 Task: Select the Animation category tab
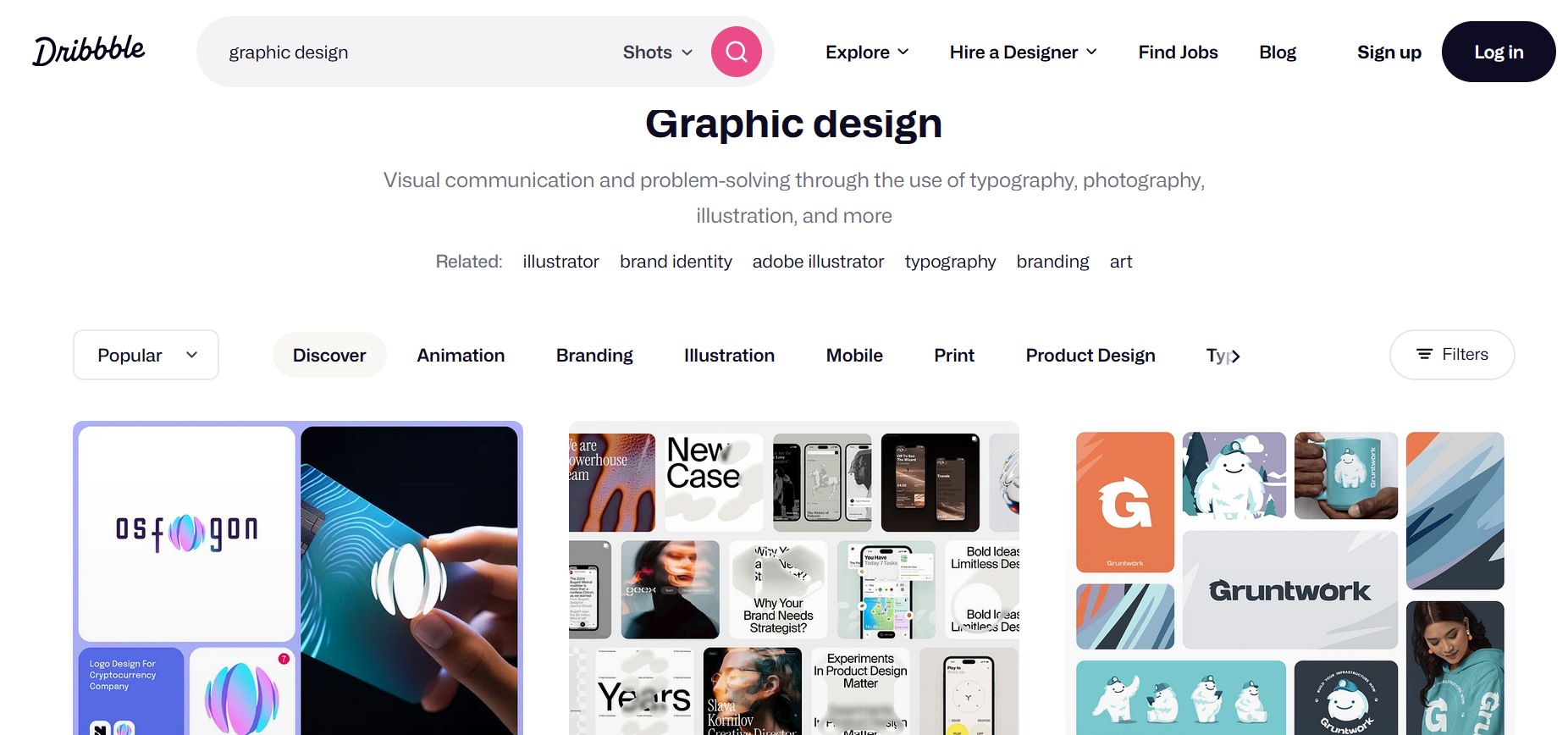tap(461, 356)
